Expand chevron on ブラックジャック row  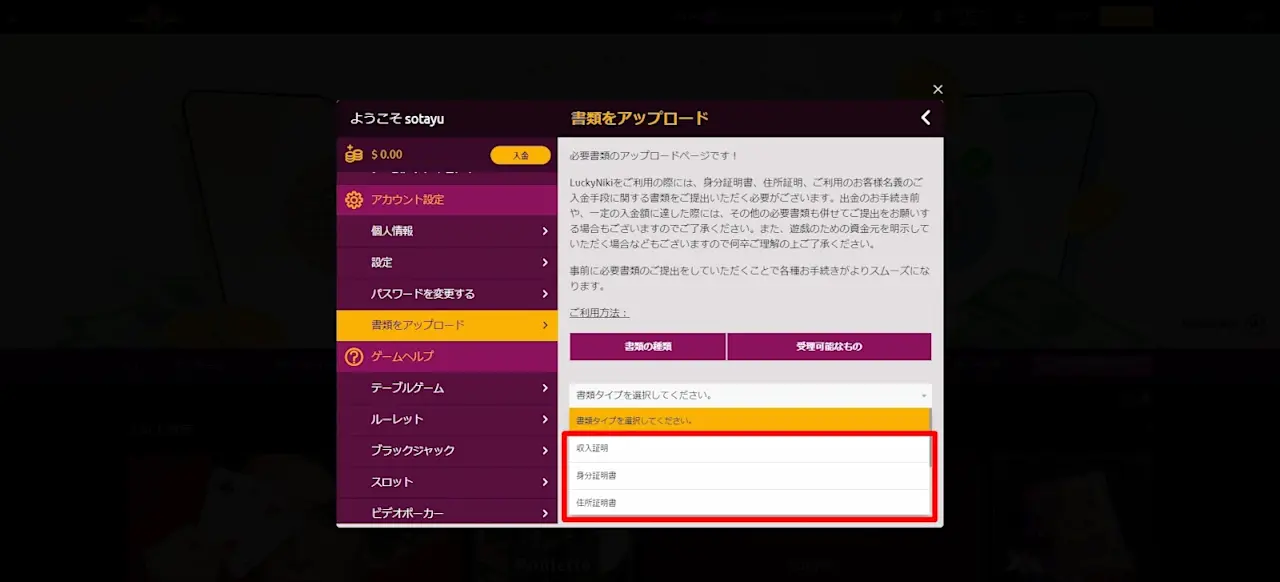pyautogui.click(x=545, y=451)
